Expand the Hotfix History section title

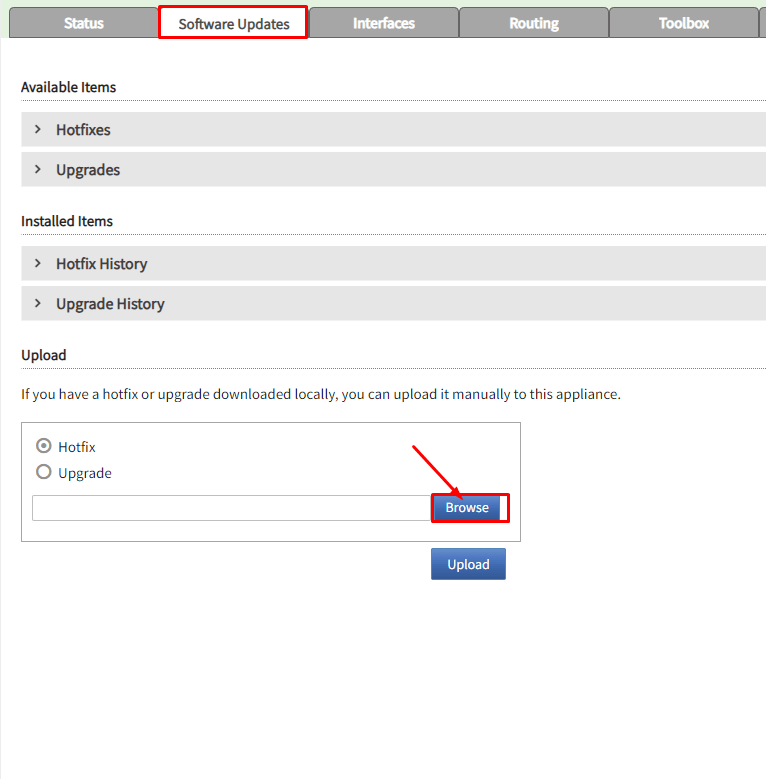pos(101,264)
